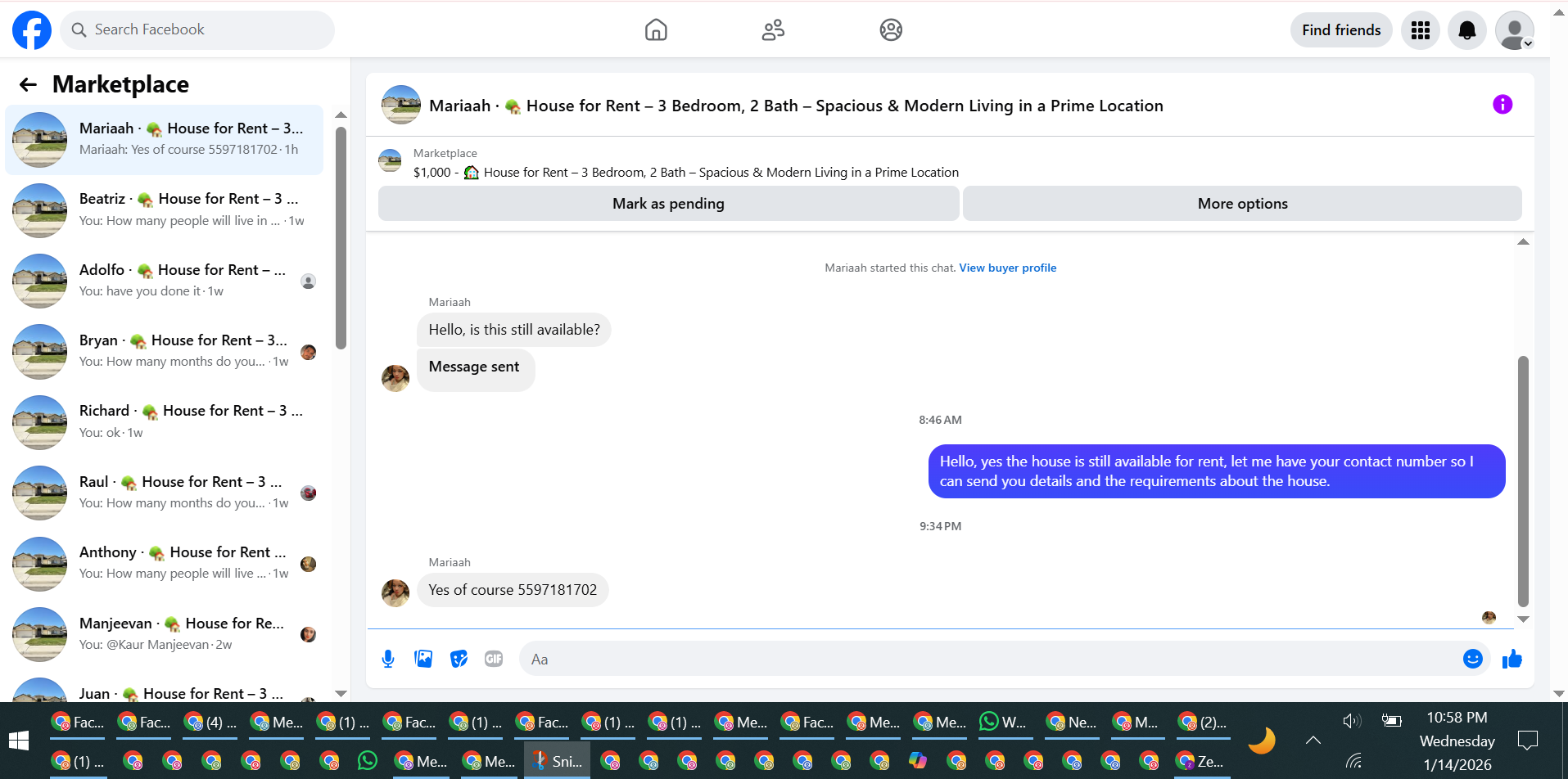Switch to the Chrome 'Ze...' taskbar window
Image resolution: width=1568 pixels, height=779 pixels.
(1200, 761)
